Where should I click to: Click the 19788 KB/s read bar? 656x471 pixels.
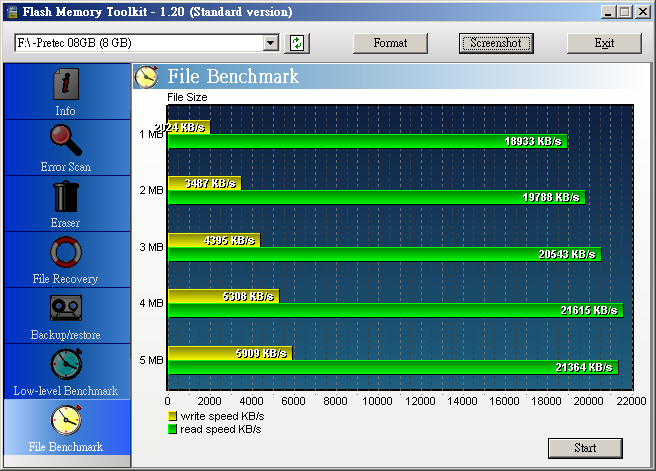click(377, 197)
